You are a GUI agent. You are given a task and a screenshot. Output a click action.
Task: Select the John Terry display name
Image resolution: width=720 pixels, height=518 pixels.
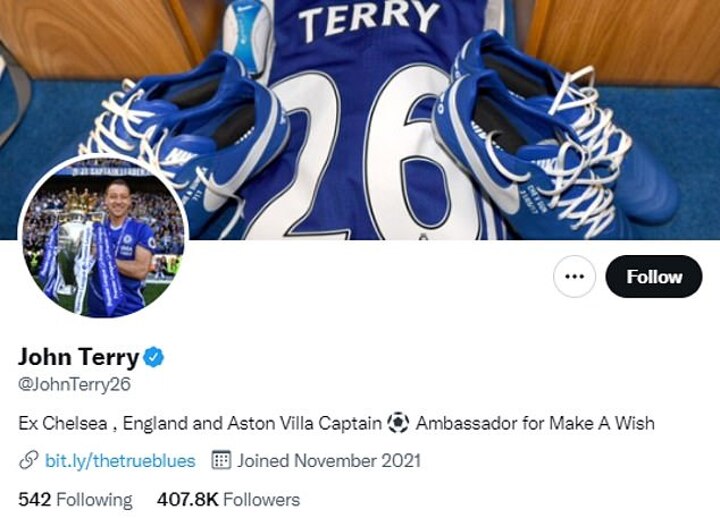[78, 357]
